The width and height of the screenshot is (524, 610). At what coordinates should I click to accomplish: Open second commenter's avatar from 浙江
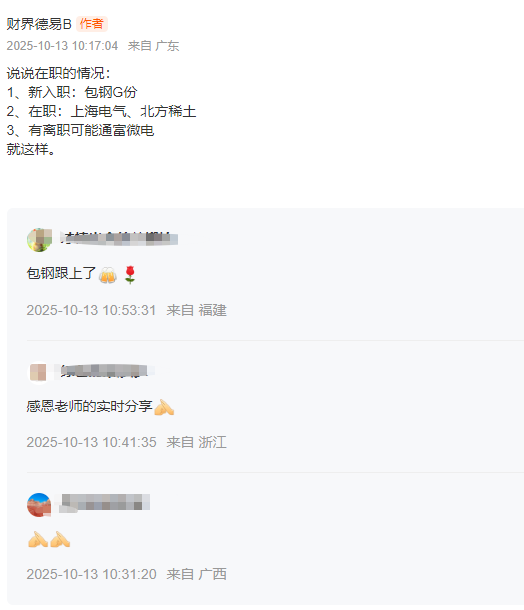pos(38,372)
